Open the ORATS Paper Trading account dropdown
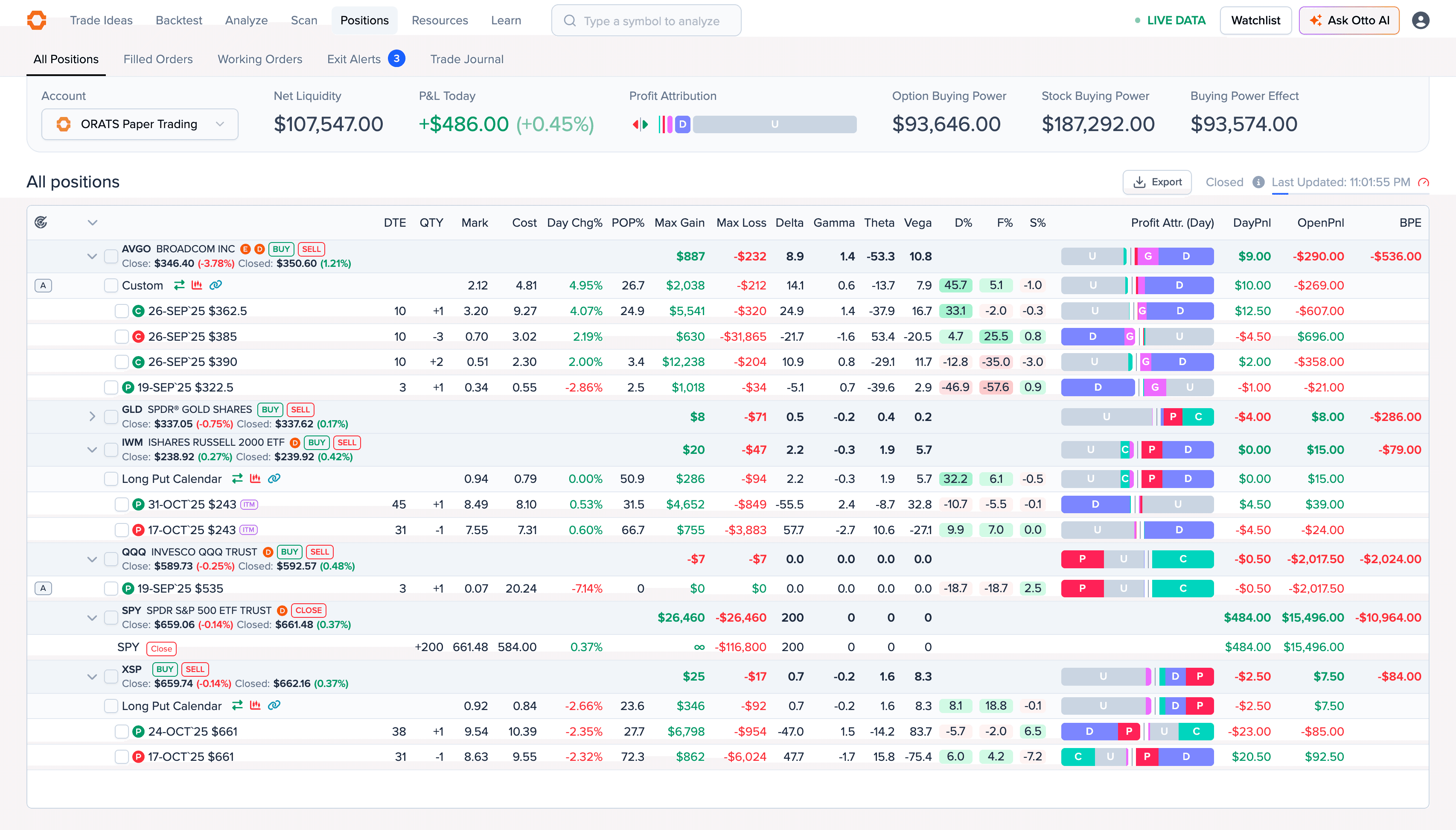1456x830 pixels. click(x=140, y=124)
